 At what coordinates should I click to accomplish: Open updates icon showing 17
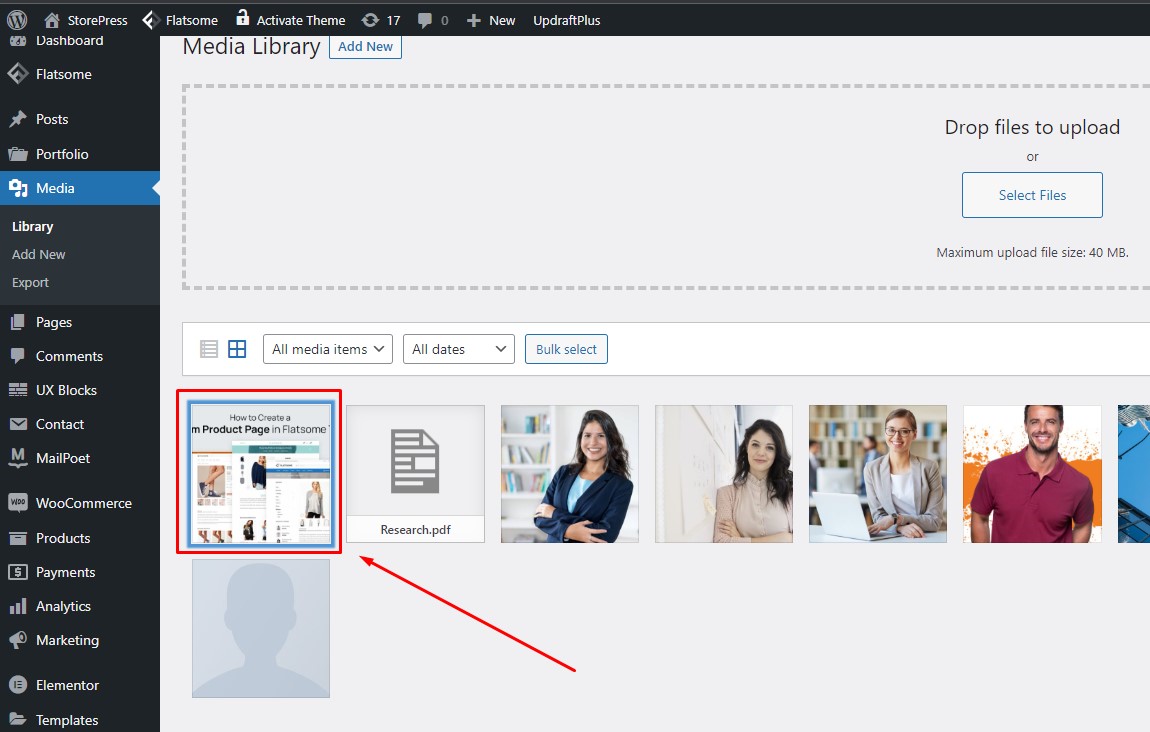[x=370, y=20]
